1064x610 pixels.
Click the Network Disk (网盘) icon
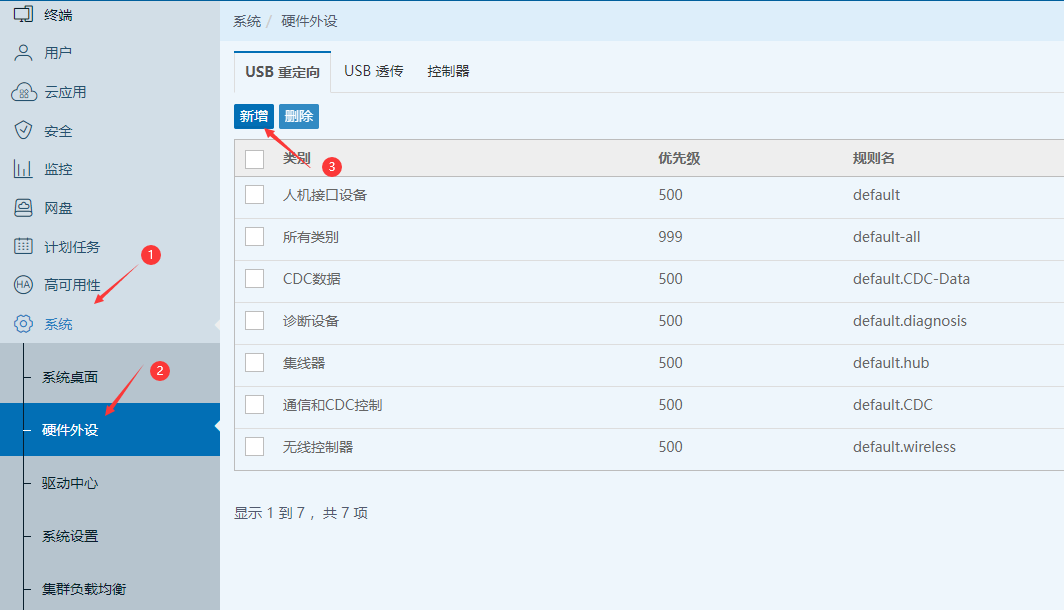click(23, 208)
